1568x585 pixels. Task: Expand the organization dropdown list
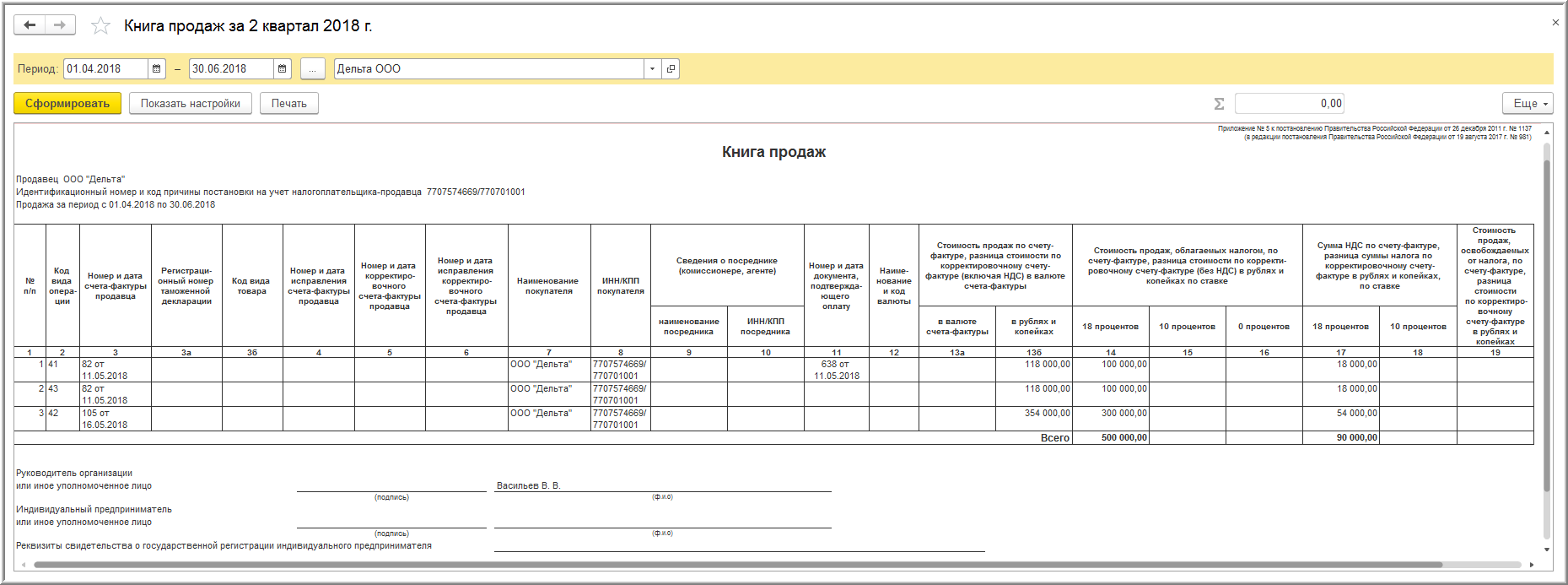click(x=652, y=69)
